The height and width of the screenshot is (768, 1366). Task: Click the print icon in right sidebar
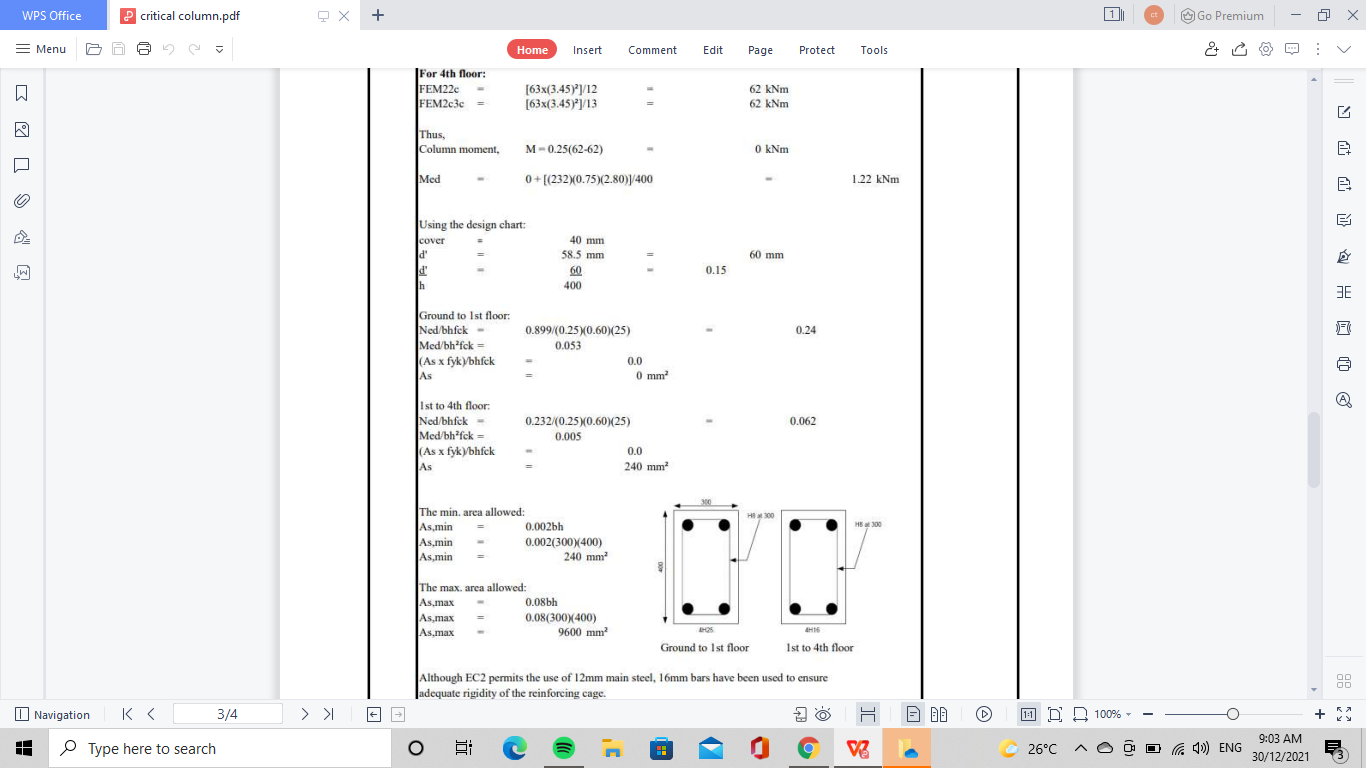click(1344, 363)
